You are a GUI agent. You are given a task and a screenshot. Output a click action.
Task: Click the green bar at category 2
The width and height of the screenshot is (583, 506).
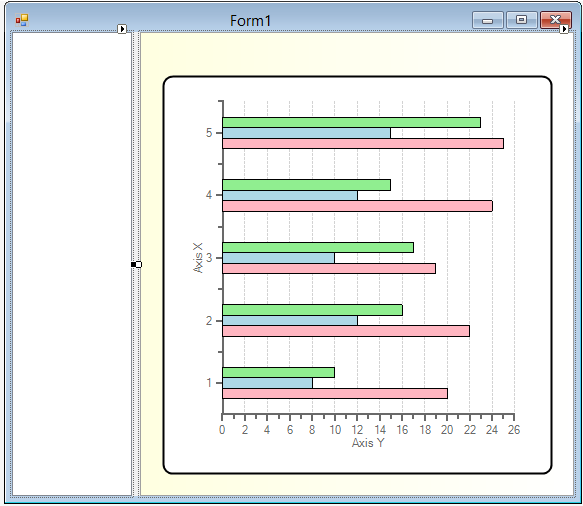click(x=312, y=310)
